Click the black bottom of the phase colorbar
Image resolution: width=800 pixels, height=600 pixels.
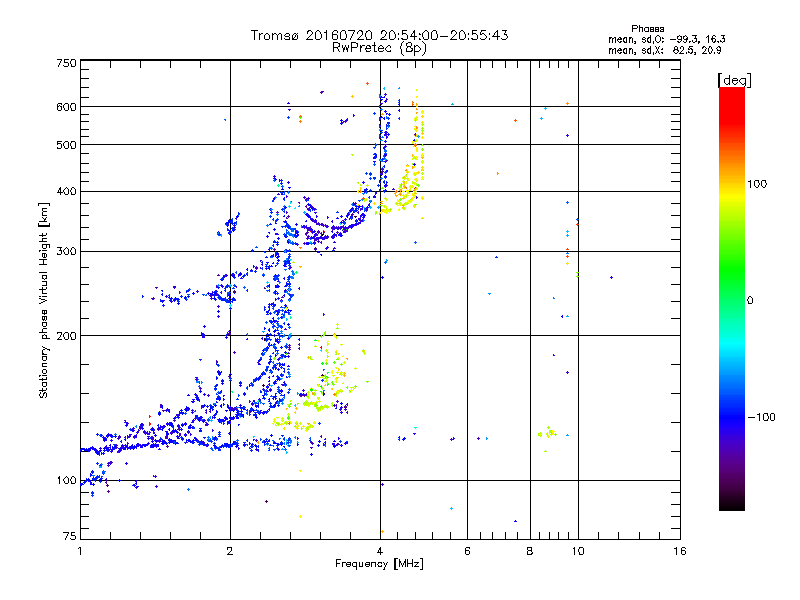pos(732,503)
